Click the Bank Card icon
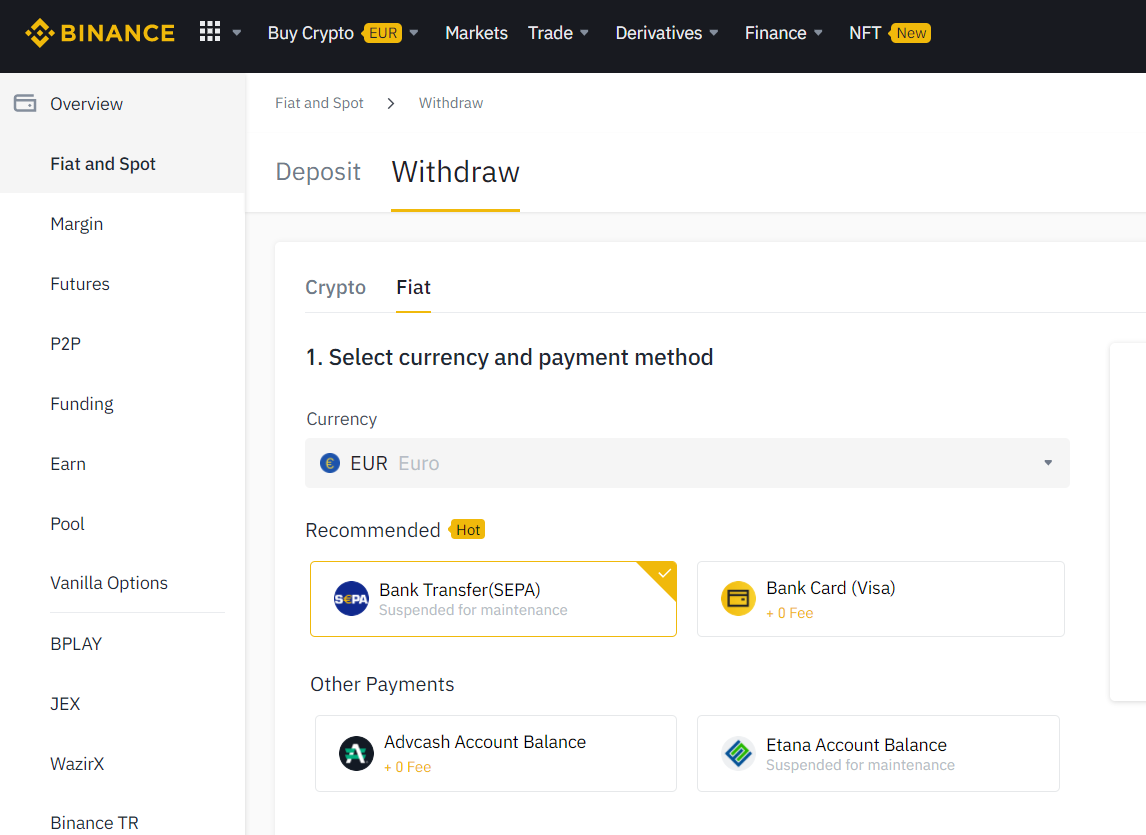Screen dimensions: 1146x835 point(739,599)
